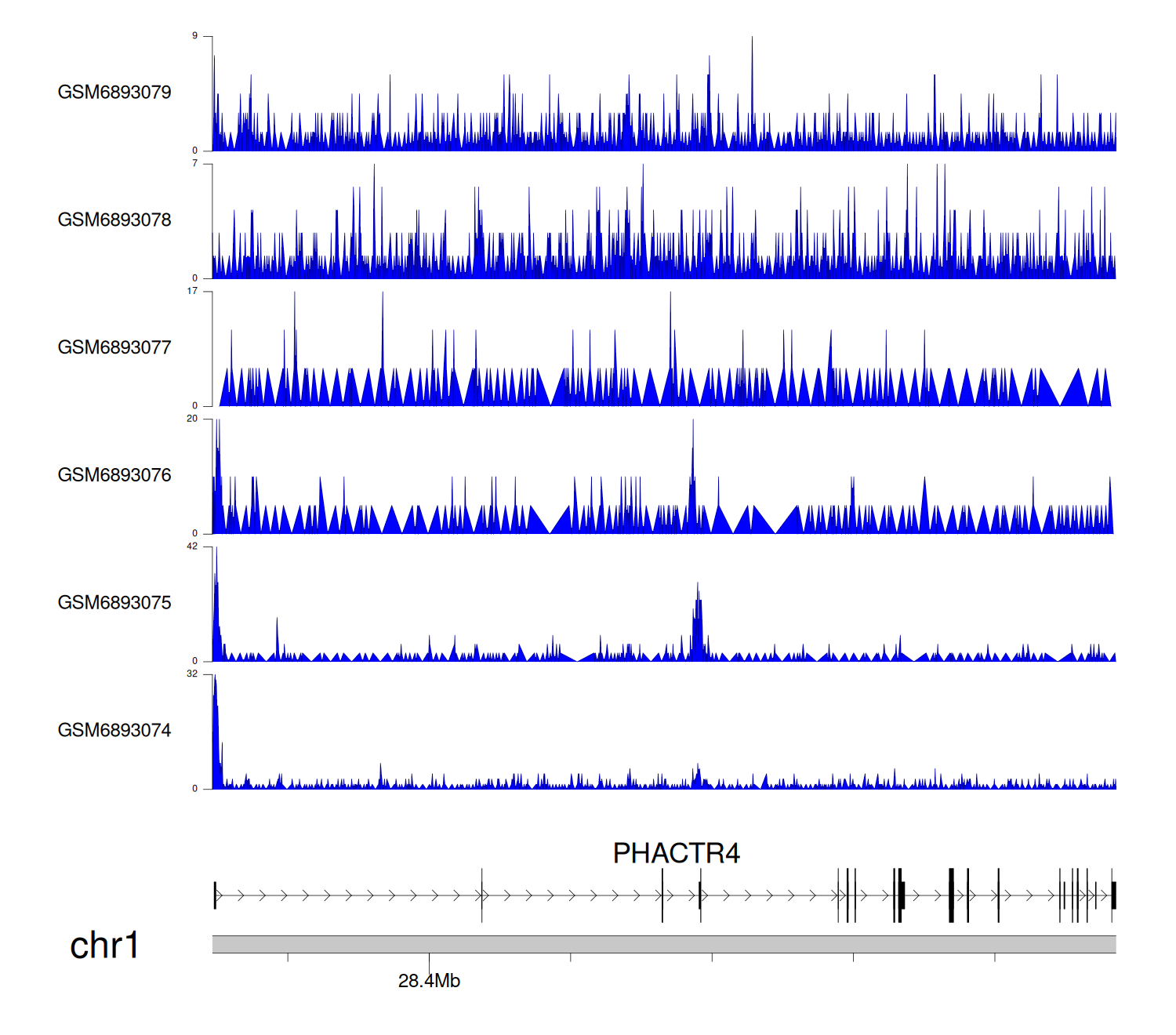This screenshot has height=1035, width=1176.
Task: Select the GSM6893076 track label
Action: tap(114, 475)
